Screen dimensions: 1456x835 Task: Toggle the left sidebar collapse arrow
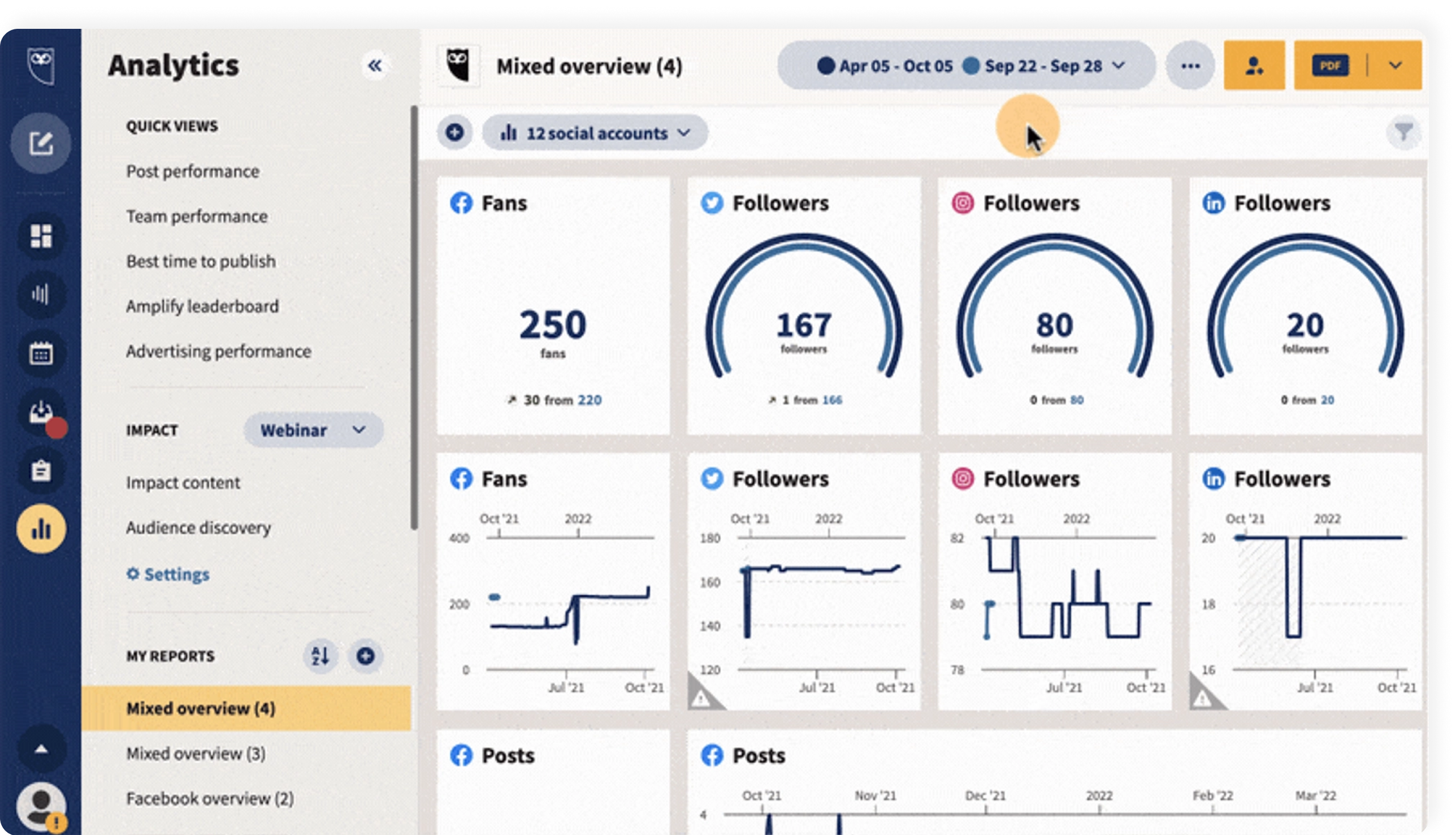(x=374, y=65)
